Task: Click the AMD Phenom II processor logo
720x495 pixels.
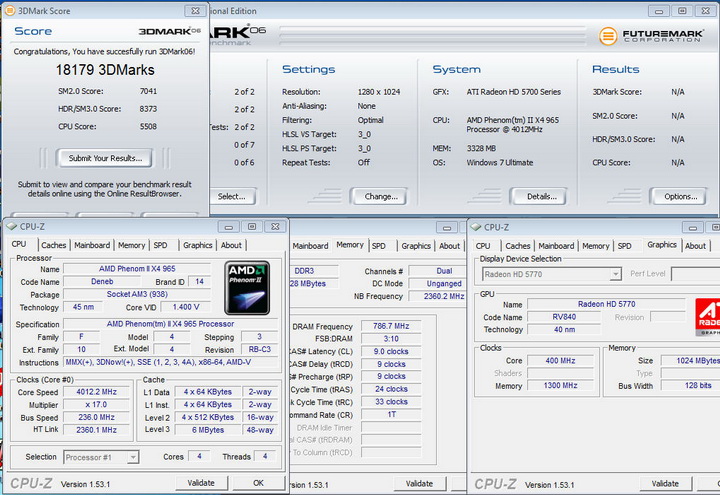Action: click(x=247, y=288)
